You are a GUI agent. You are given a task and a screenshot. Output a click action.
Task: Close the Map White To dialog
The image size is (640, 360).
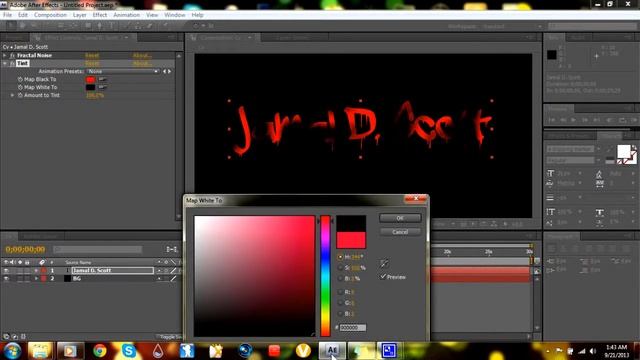[x=416, y=198]
